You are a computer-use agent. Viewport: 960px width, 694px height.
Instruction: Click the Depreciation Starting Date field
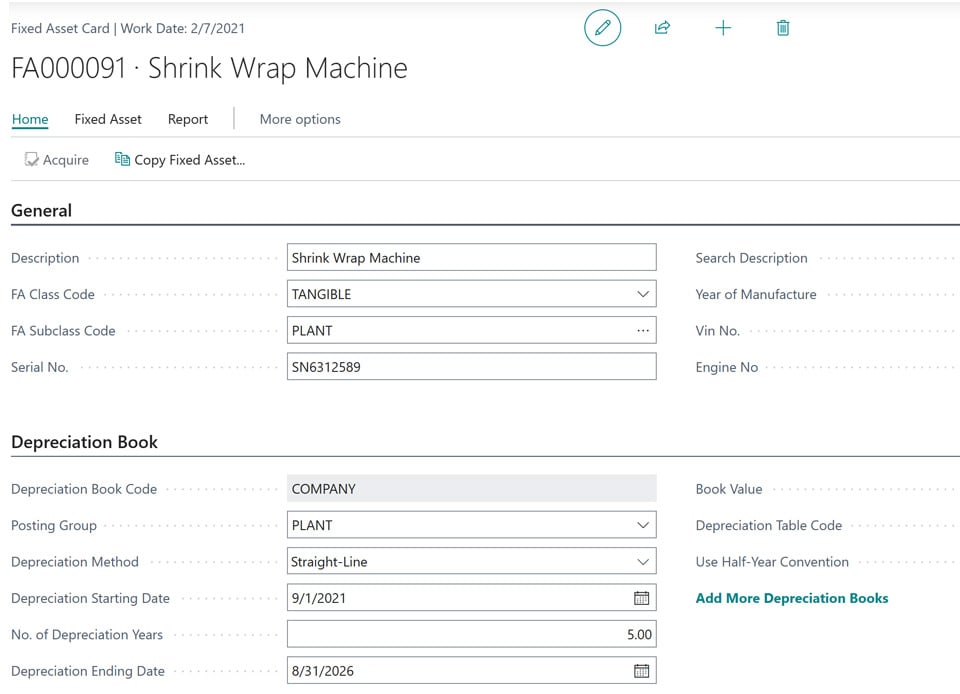click(471, 598)
